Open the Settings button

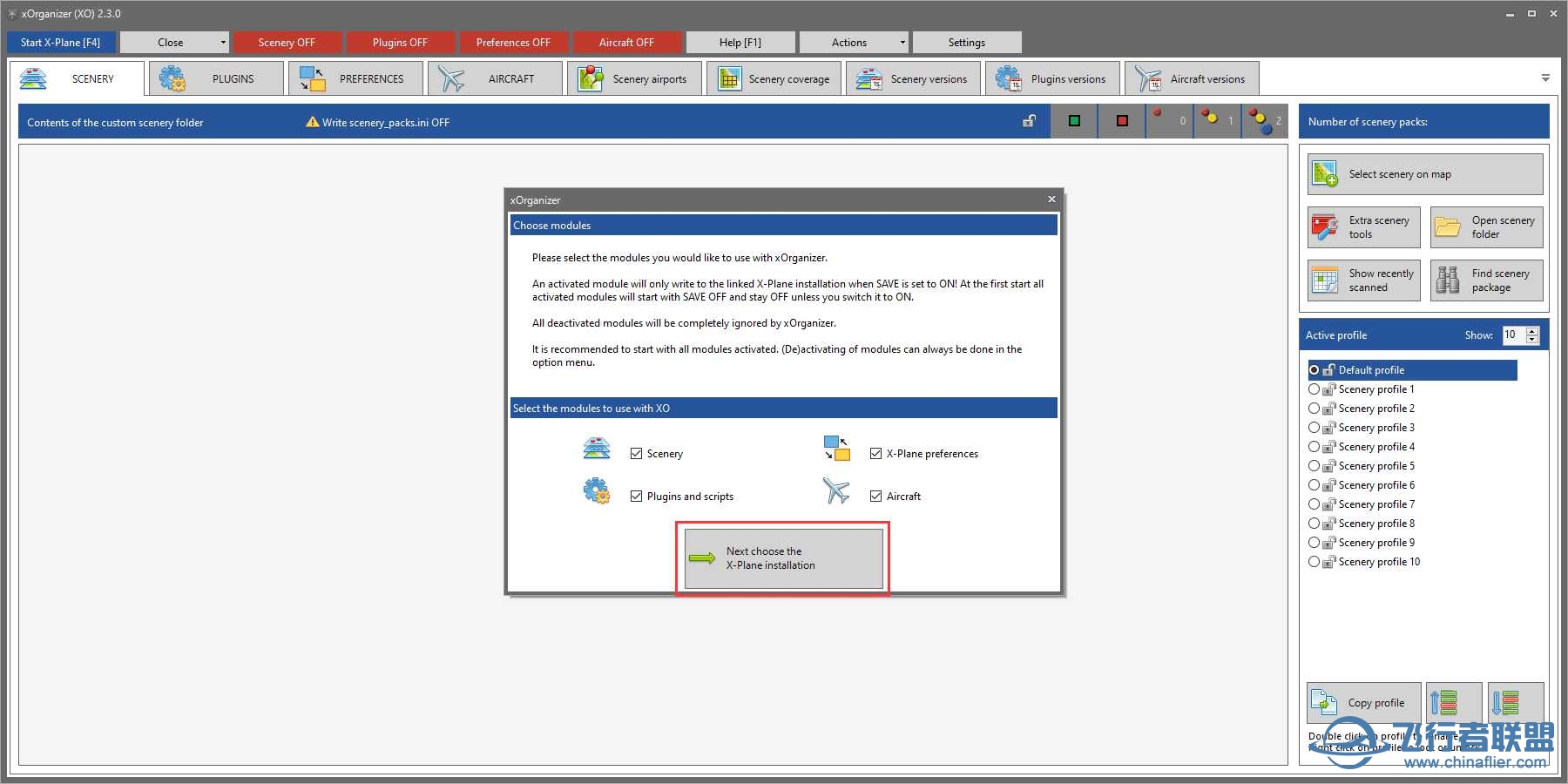967,42
